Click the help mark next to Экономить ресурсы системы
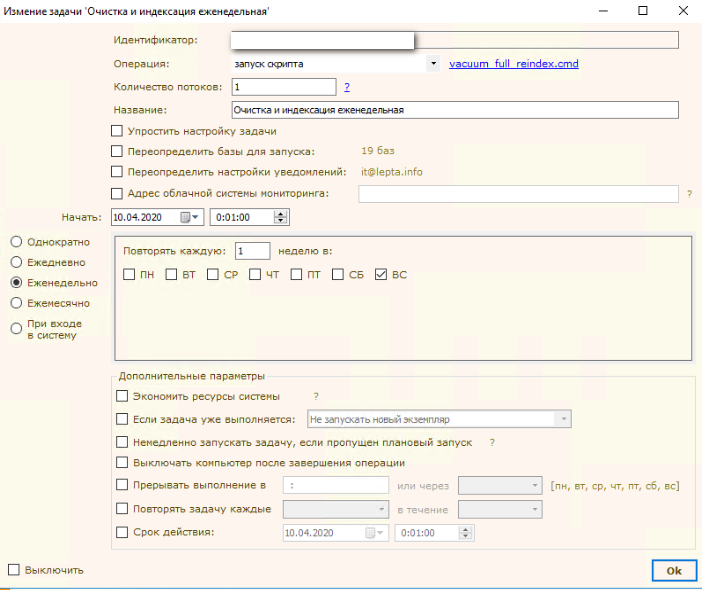This screenshot has height=590, width=702. tap(316, 396)
